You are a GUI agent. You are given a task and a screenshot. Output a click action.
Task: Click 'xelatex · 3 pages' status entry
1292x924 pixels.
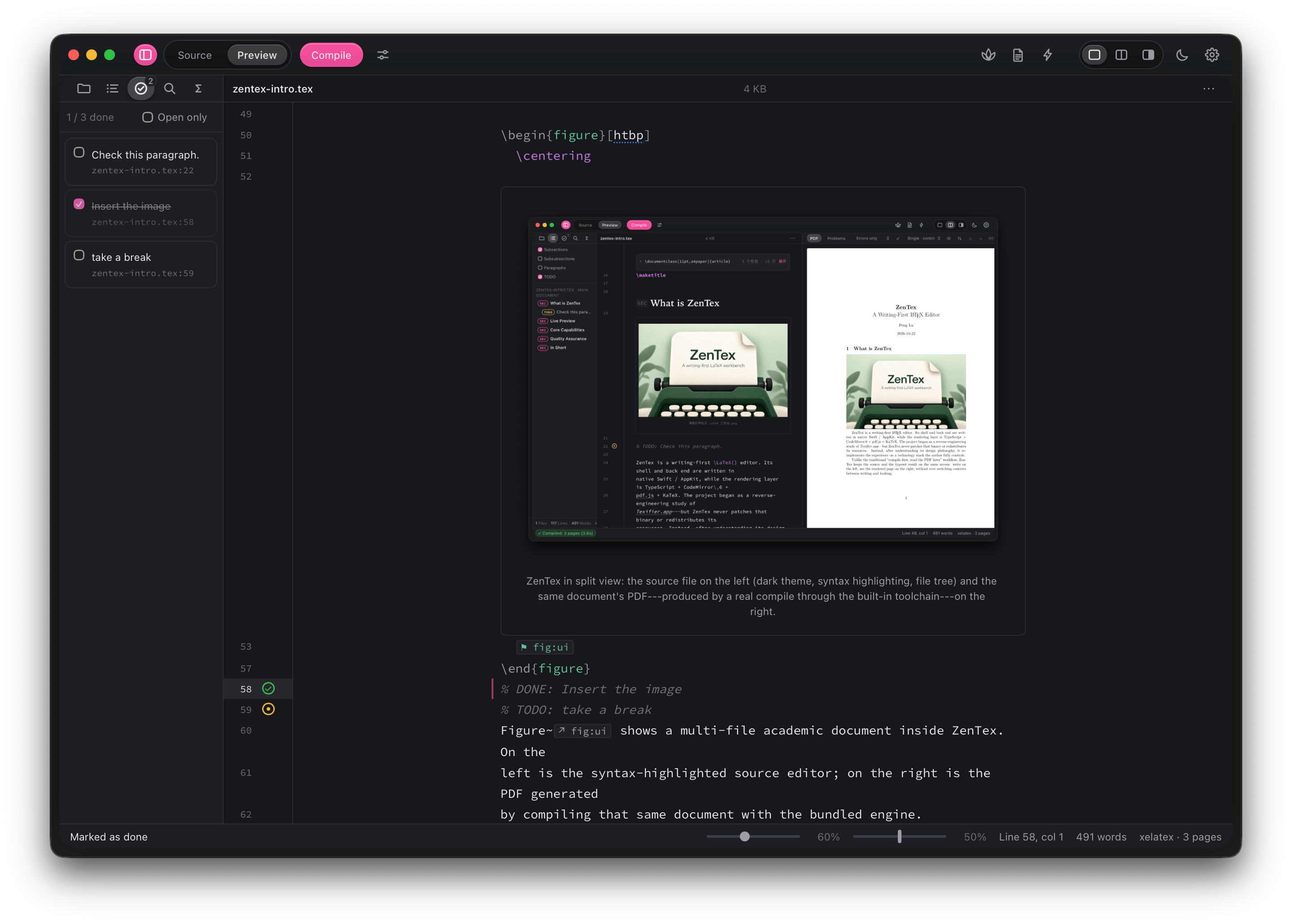[x=1180, y=837]
